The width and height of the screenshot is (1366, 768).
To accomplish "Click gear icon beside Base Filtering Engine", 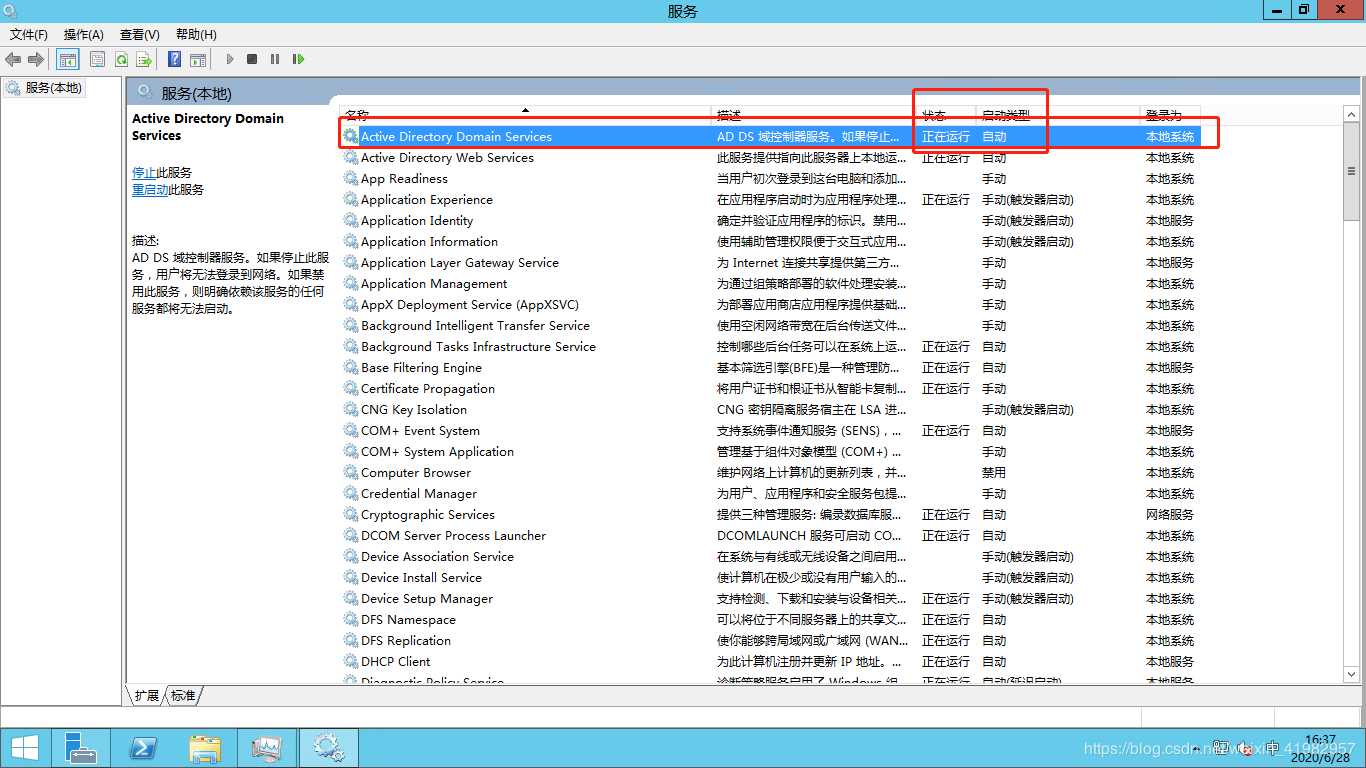I will pos(351,368).
